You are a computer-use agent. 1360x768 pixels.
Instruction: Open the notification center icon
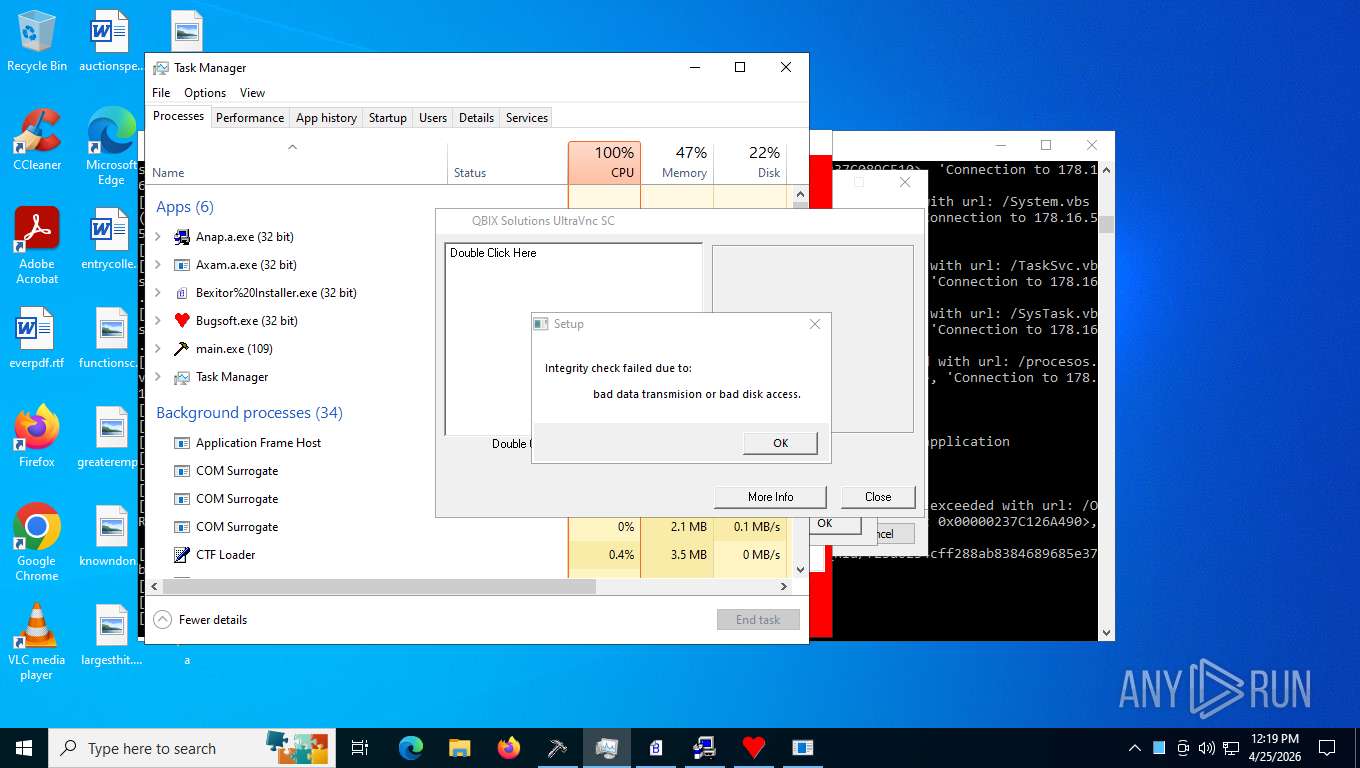(1327, 748)
